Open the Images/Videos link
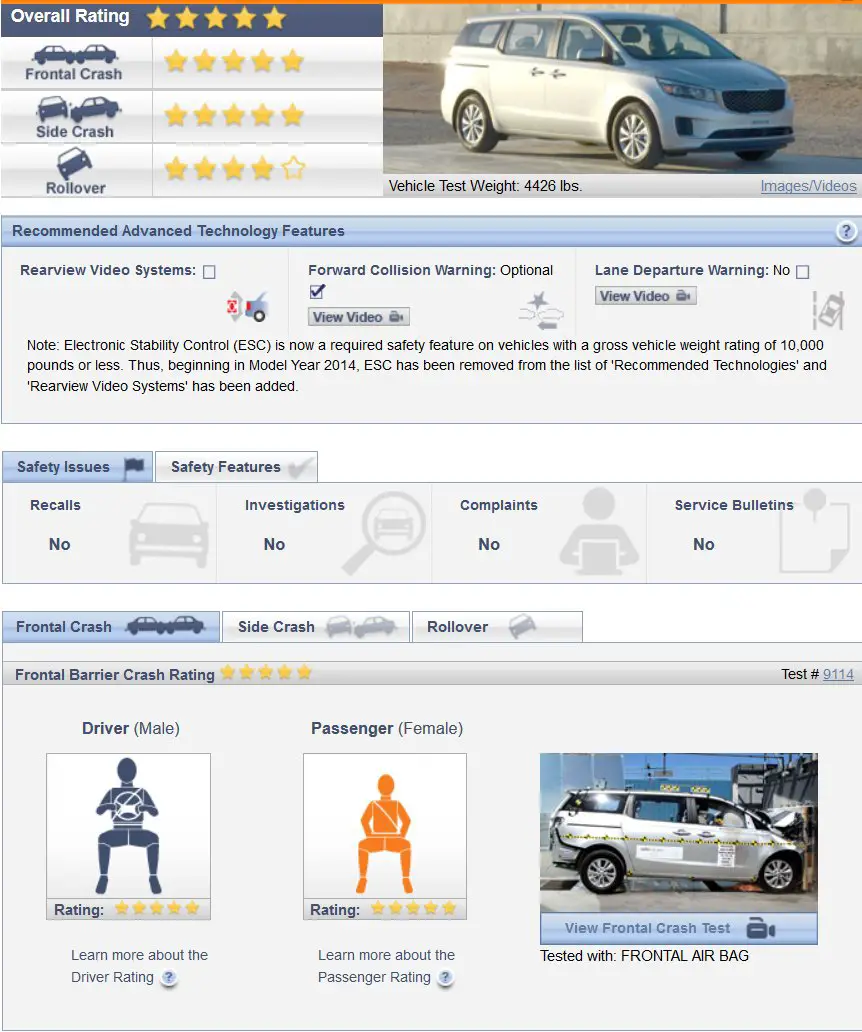 [809, 186]
